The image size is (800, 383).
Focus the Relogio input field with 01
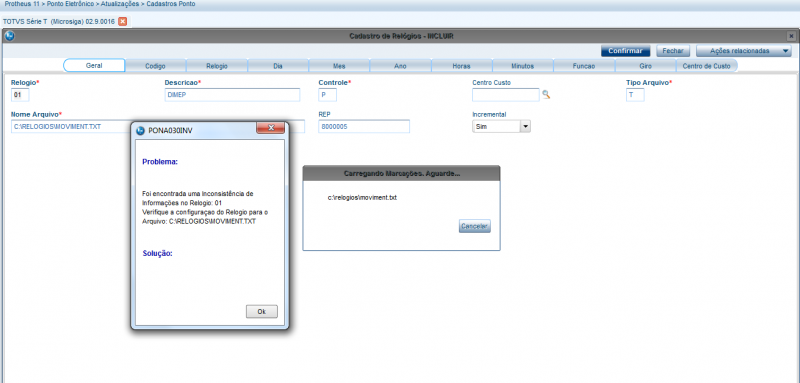[20, 95]
